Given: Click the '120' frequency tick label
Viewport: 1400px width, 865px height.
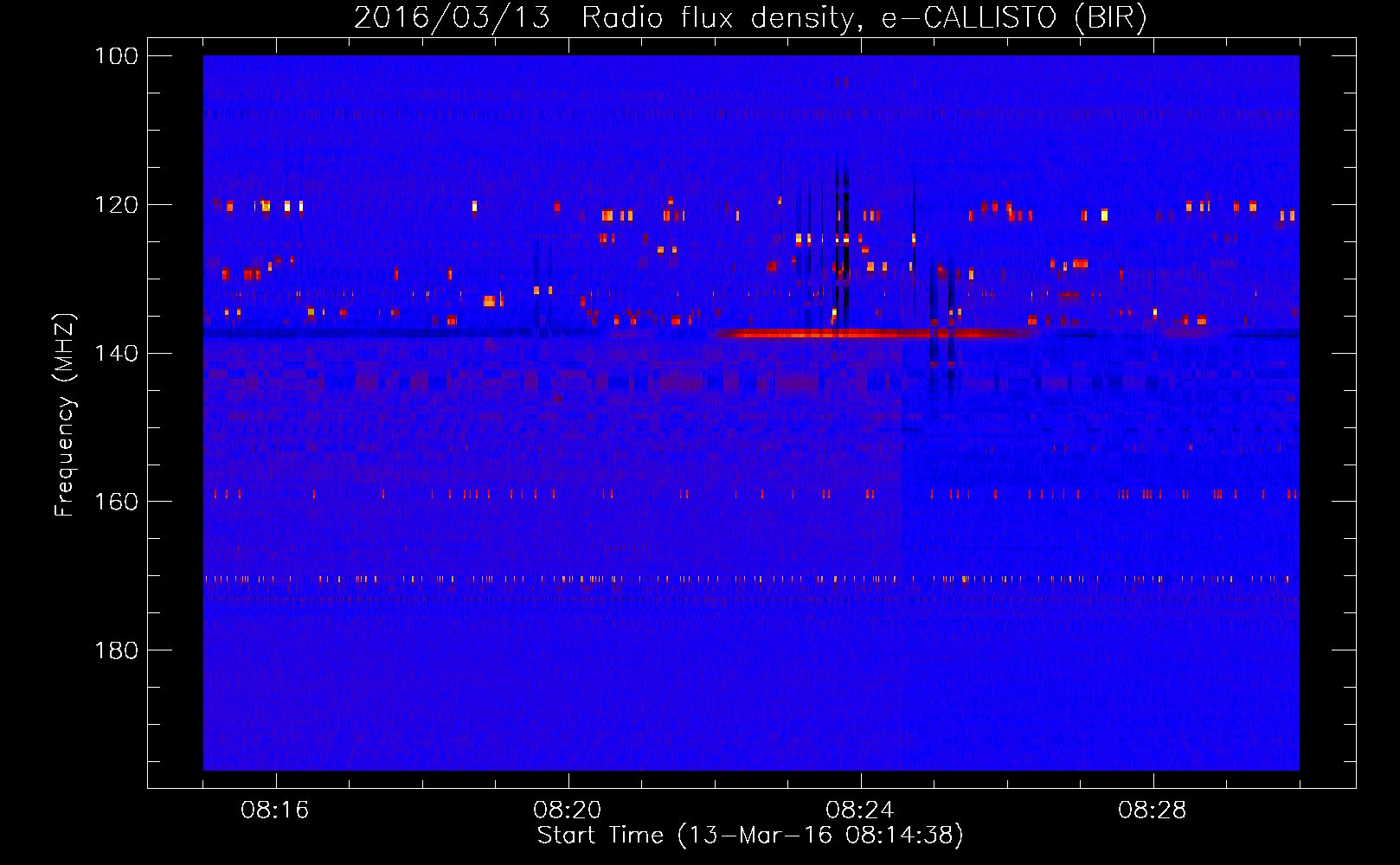Looking at the screenshot, I should pyautogui.click(x=117, y=205).
